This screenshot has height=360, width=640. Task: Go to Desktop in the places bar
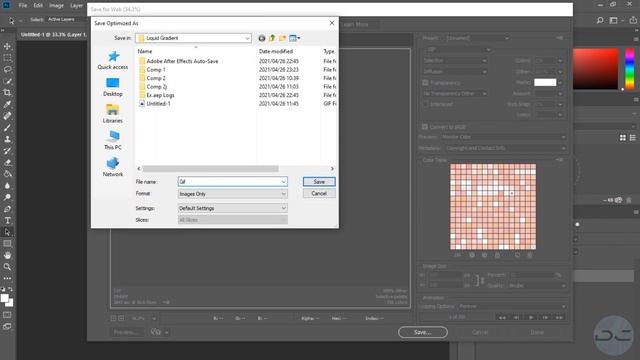pos(113,87)
